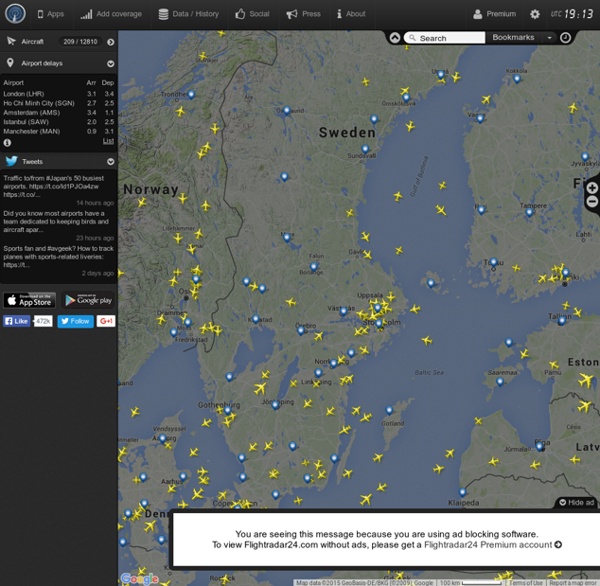Click the Kokkola airport marker
The image size is (600, 586).
coord(517,79)
